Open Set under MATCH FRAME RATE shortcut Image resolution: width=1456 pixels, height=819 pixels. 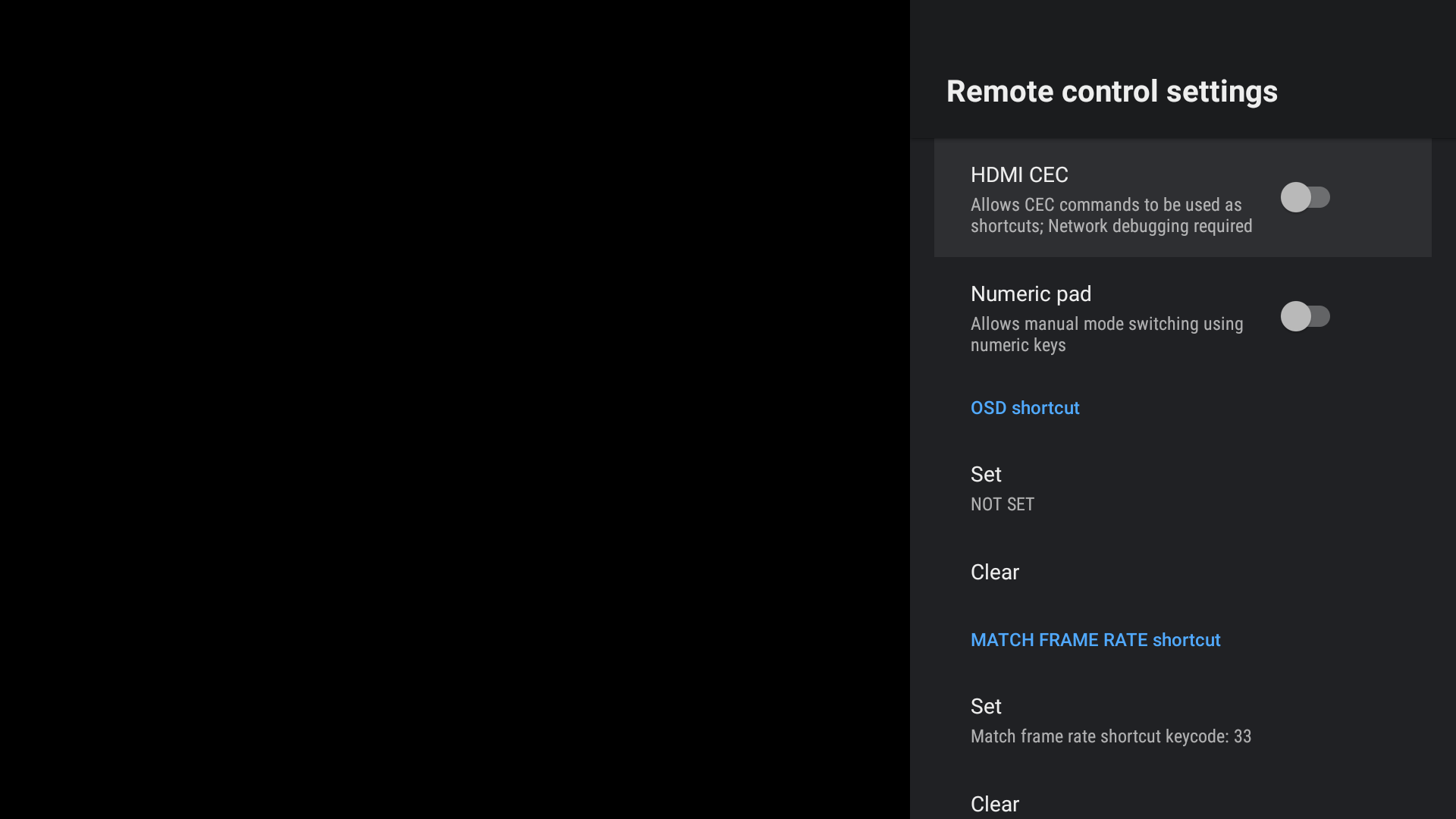pos(986,707)
